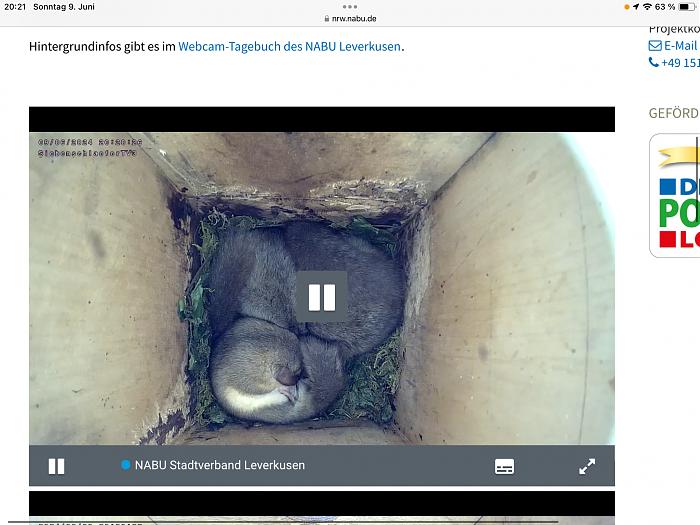This screenshot has height=525, width=700.
Task: Click the E-Mail contact link
Action: (680, 46)
